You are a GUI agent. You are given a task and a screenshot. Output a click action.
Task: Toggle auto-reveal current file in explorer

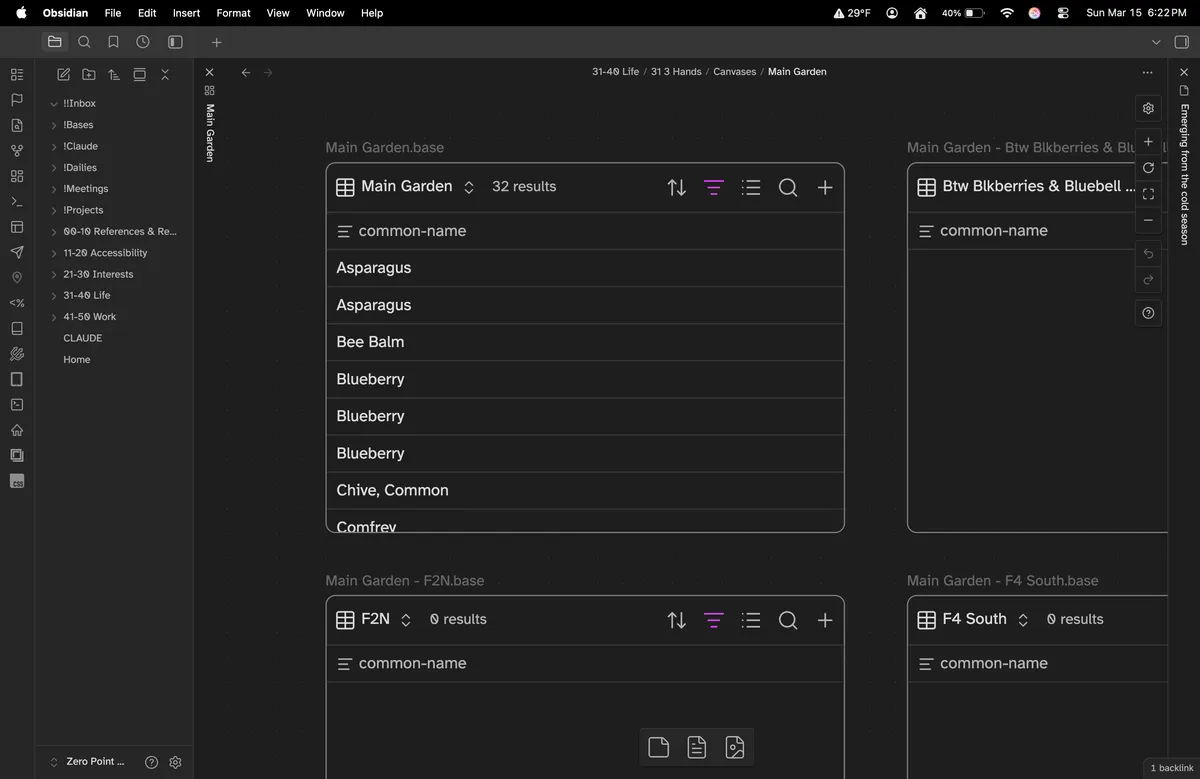click(140, 75)
